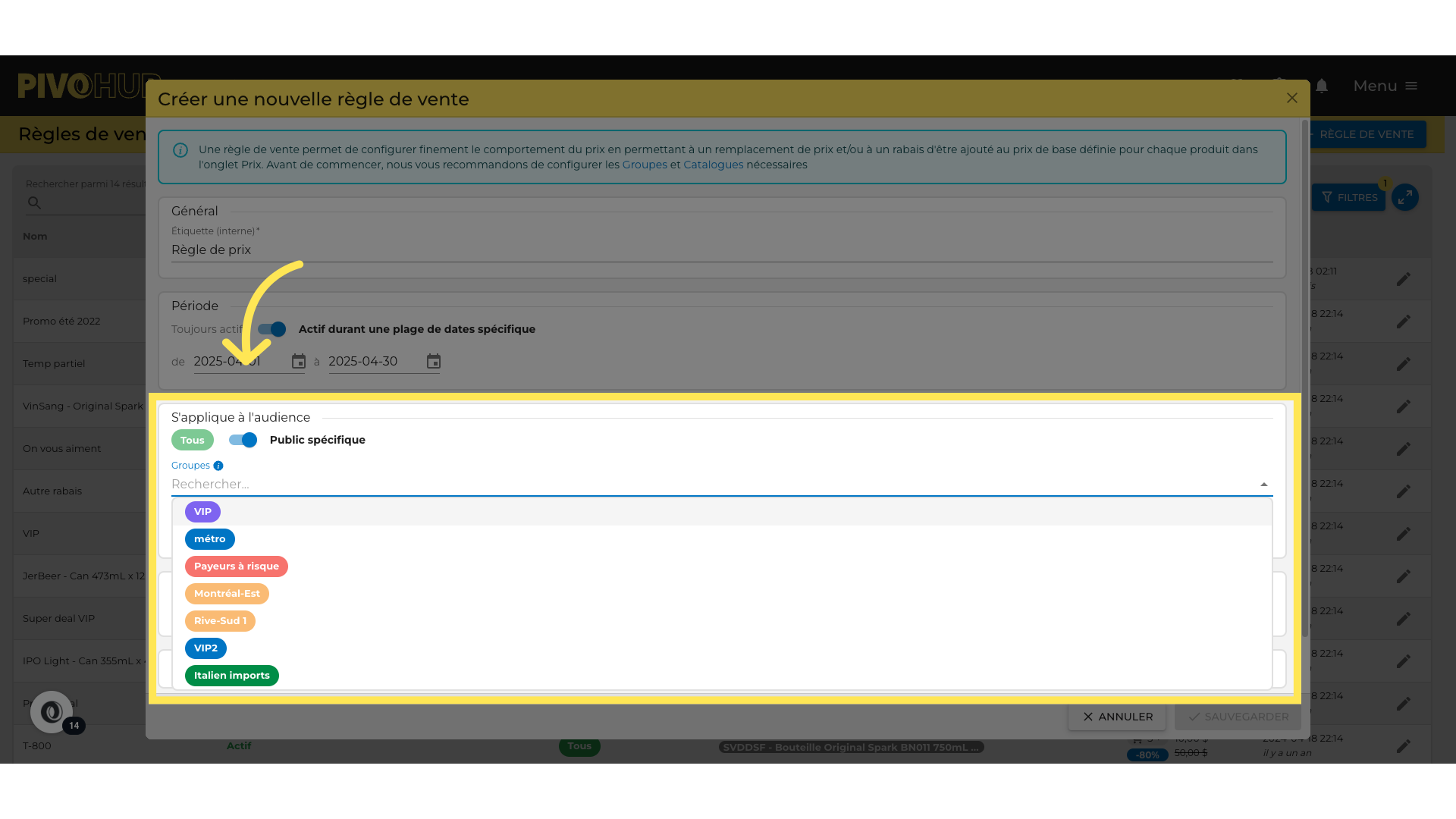Click the edit pencil for T-800 row

(1404, 746)
